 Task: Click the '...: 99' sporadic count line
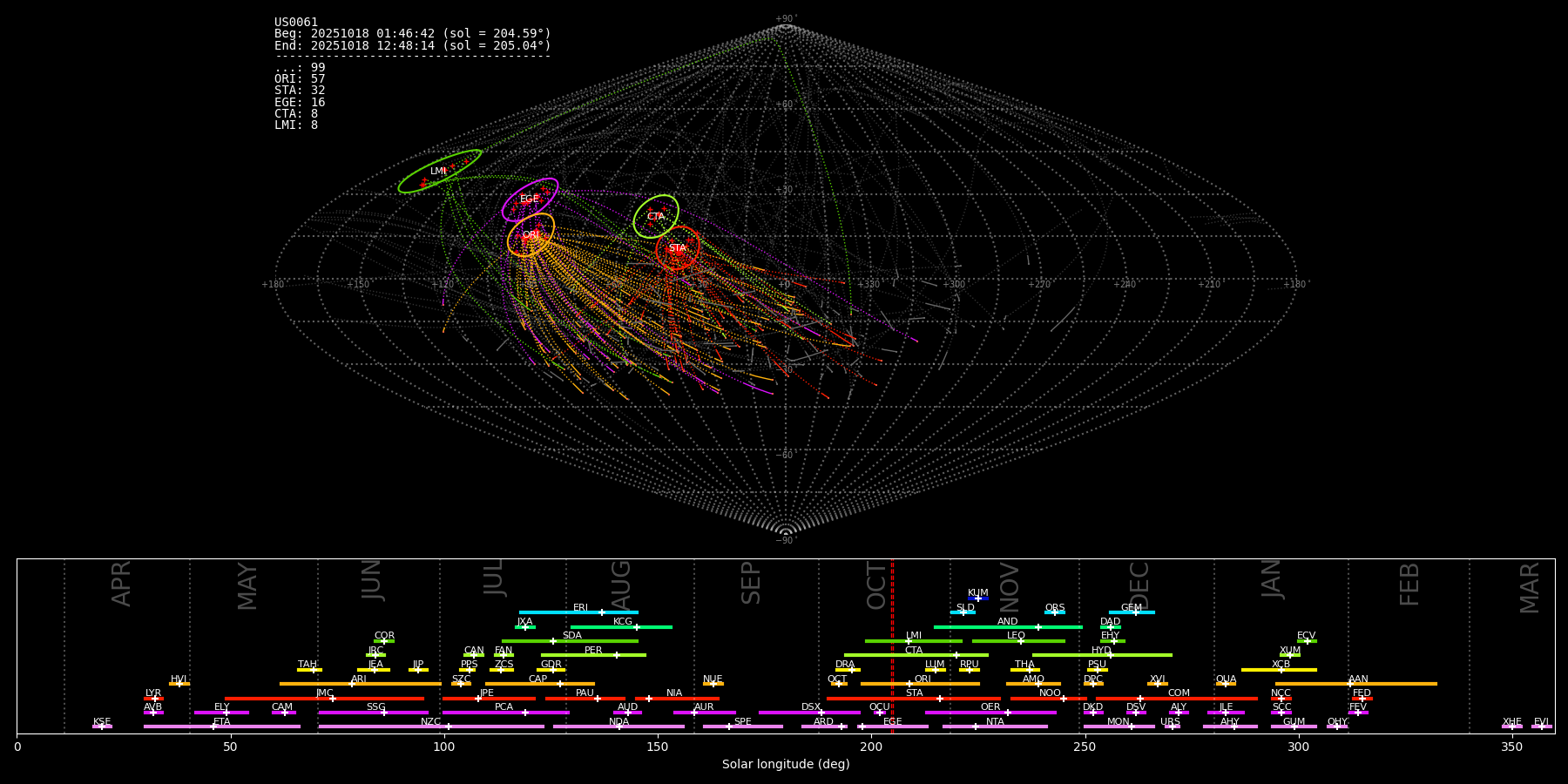click(x=300, y=68)
